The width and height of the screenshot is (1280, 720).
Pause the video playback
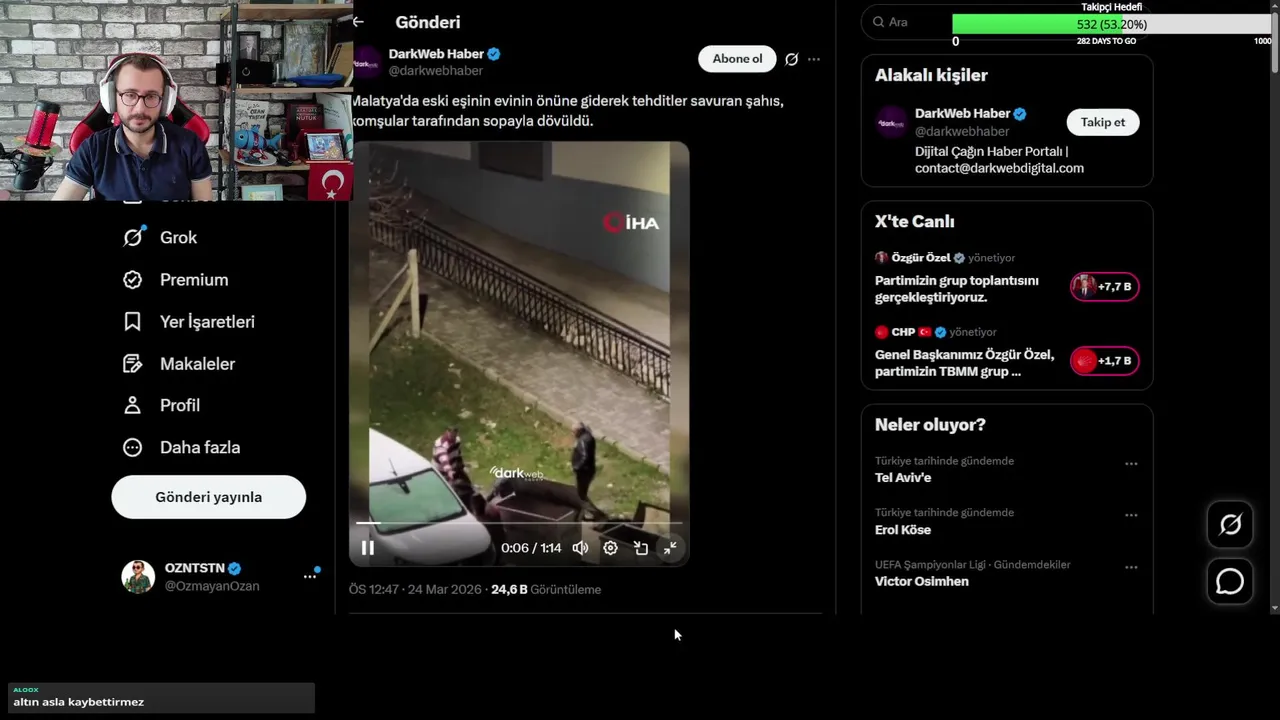coord(368,548)
